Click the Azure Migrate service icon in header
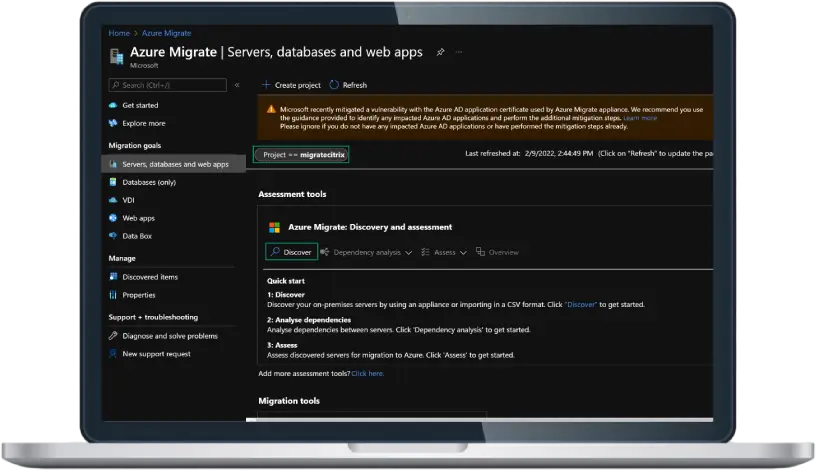The width and height of the screenshot is (816, 470). pos(117,56)
